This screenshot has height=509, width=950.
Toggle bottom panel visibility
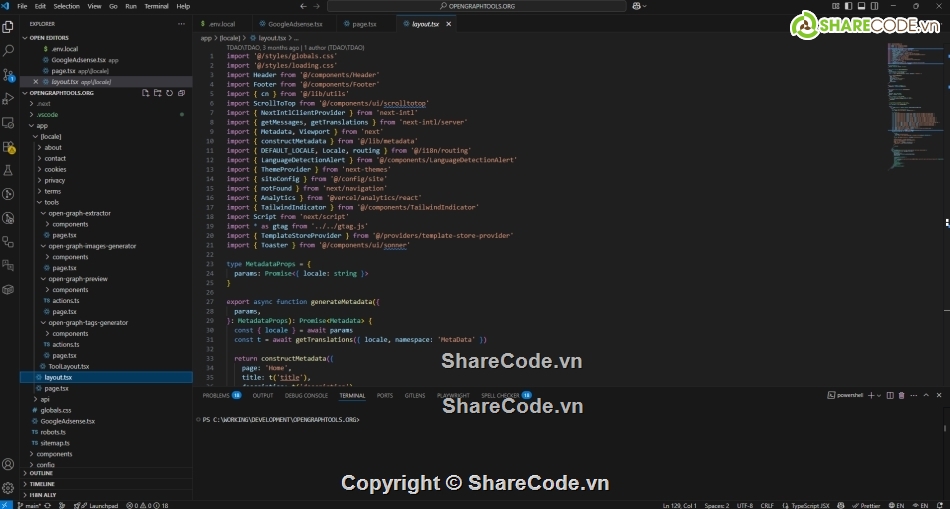(861, 6)
